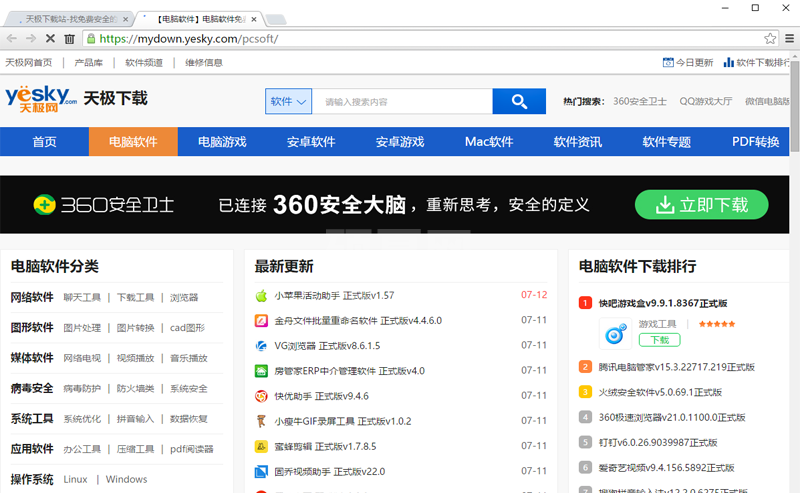Click the 快优助手 app icon
This screenshot has height=493, width=800.
coord(261,396)
